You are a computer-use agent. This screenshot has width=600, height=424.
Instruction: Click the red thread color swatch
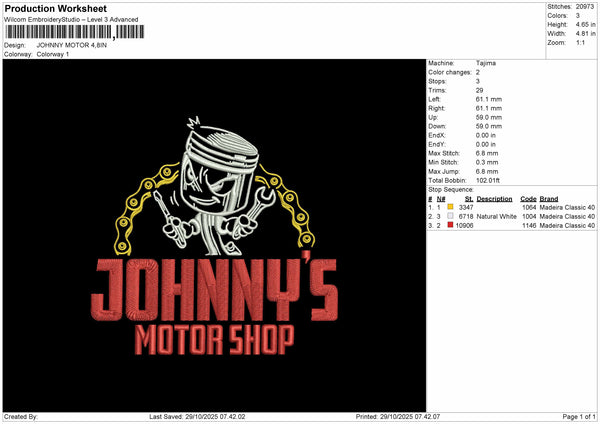pyautogui.click(x=450, y=225)
